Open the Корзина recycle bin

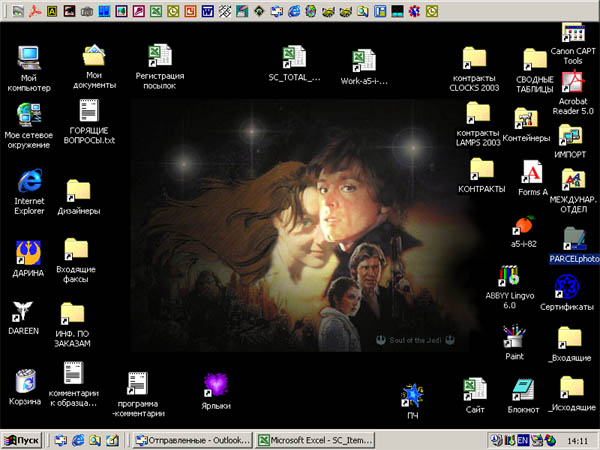coord(25,381)
